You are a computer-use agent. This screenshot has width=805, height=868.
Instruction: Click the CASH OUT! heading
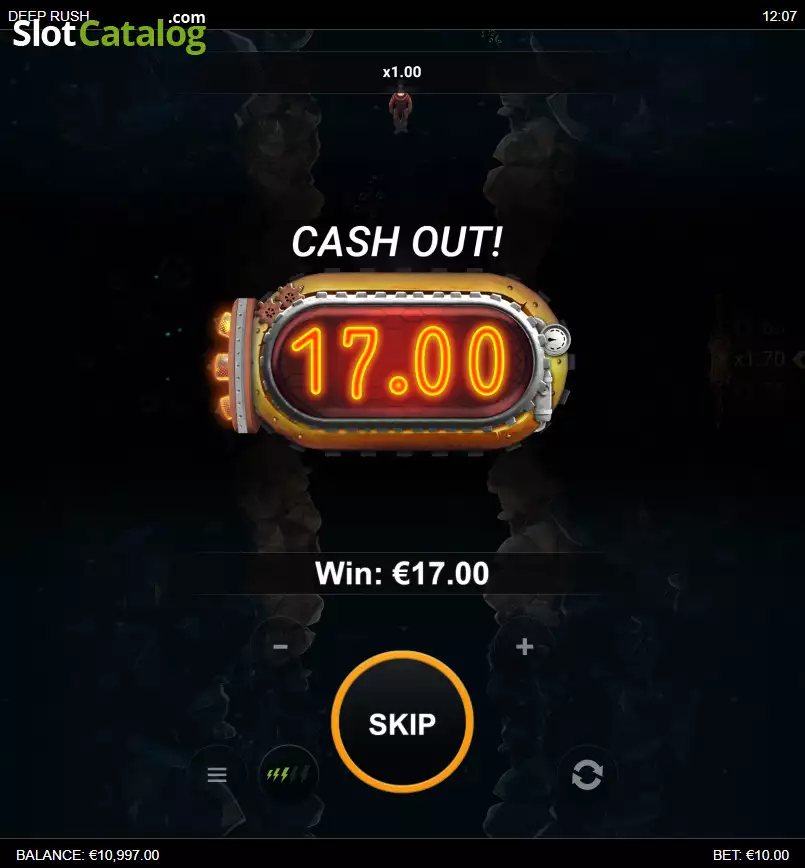(397, 242)
